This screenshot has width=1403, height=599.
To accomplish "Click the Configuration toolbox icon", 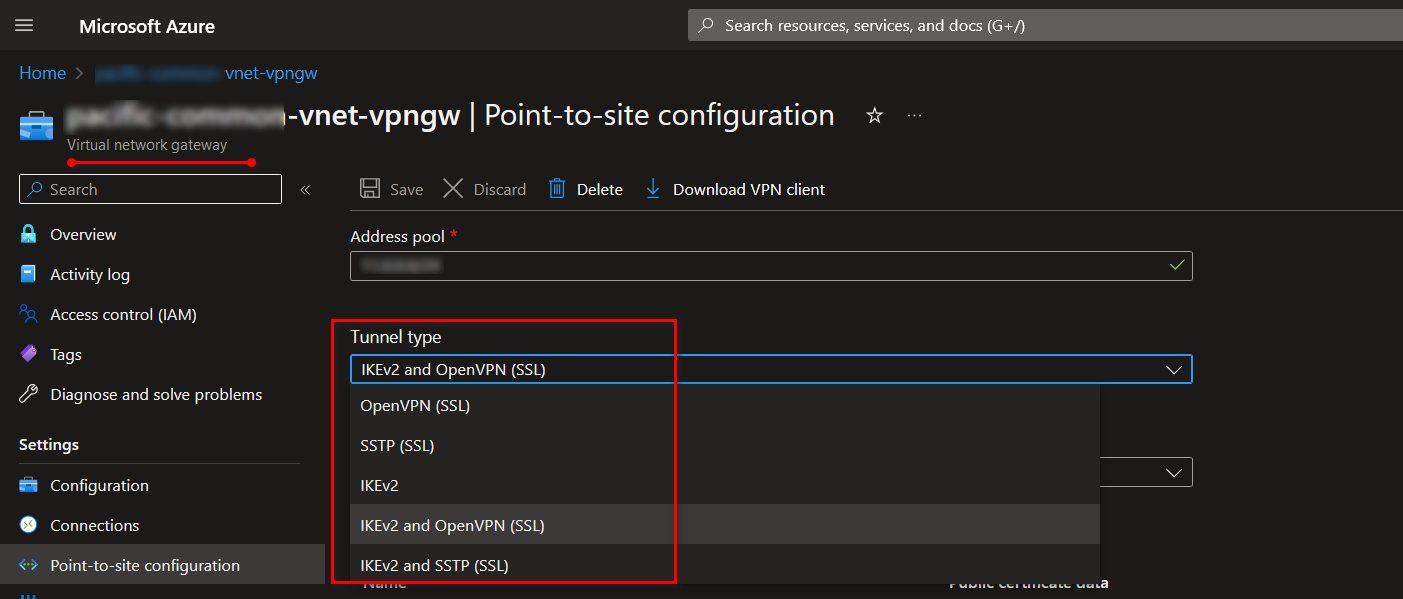I will (x=29, y=485).
